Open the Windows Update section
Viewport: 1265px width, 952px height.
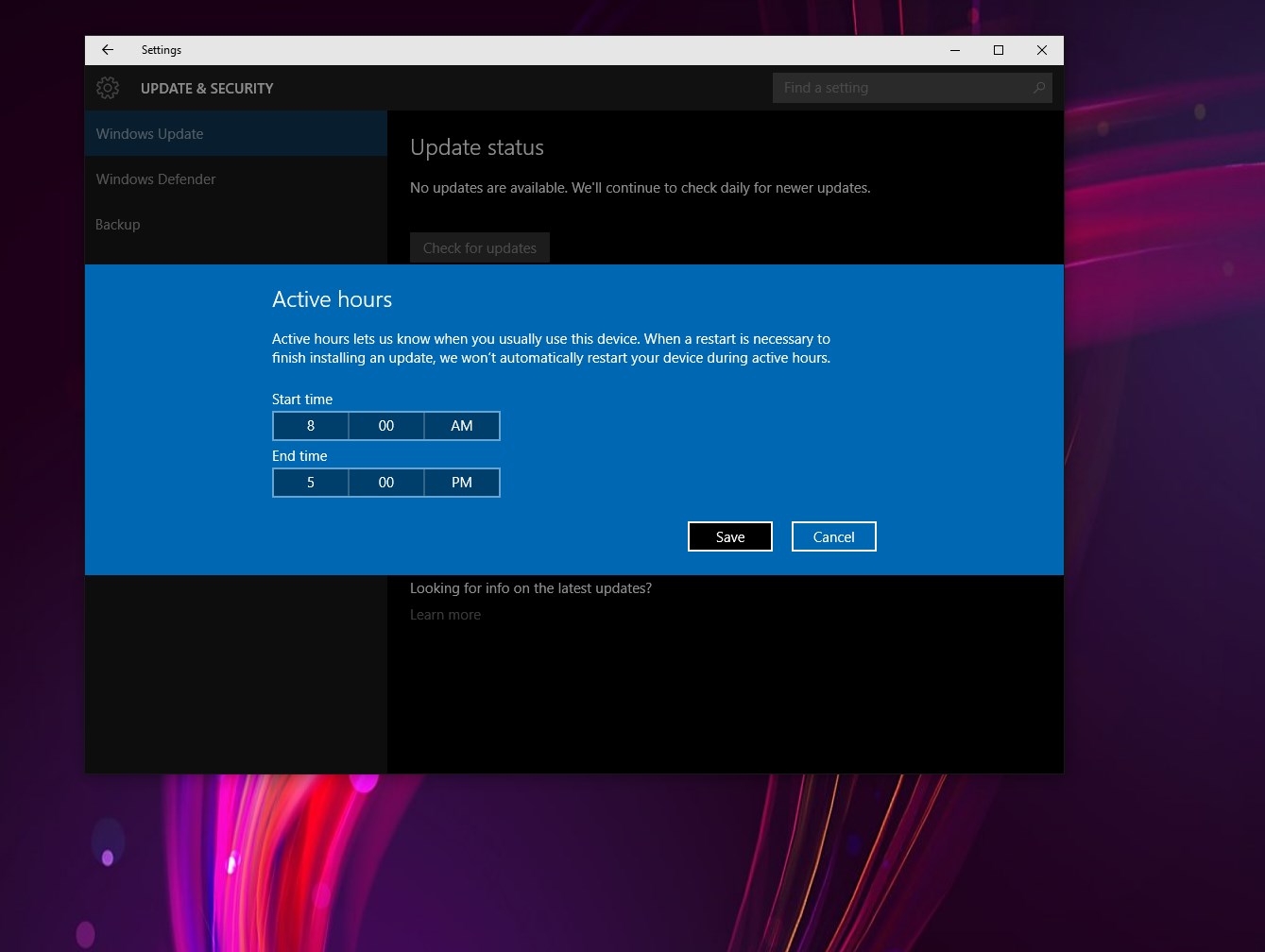click(149, 134)
